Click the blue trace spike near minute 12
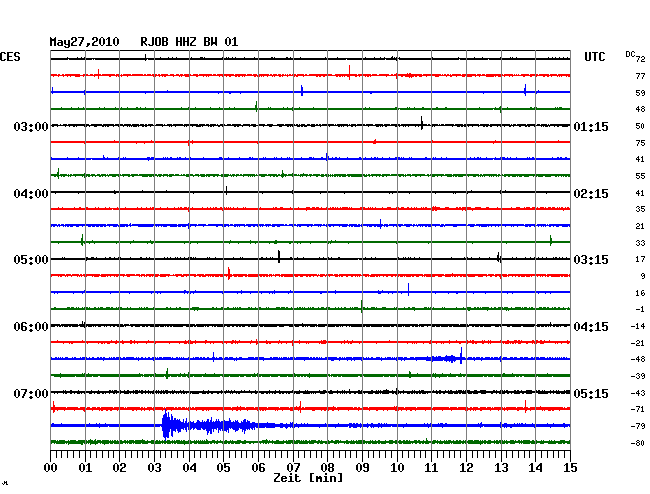Image resolution: width=650 pixels, height=494 pixels. pyautogui.click(x=461, y=356)
